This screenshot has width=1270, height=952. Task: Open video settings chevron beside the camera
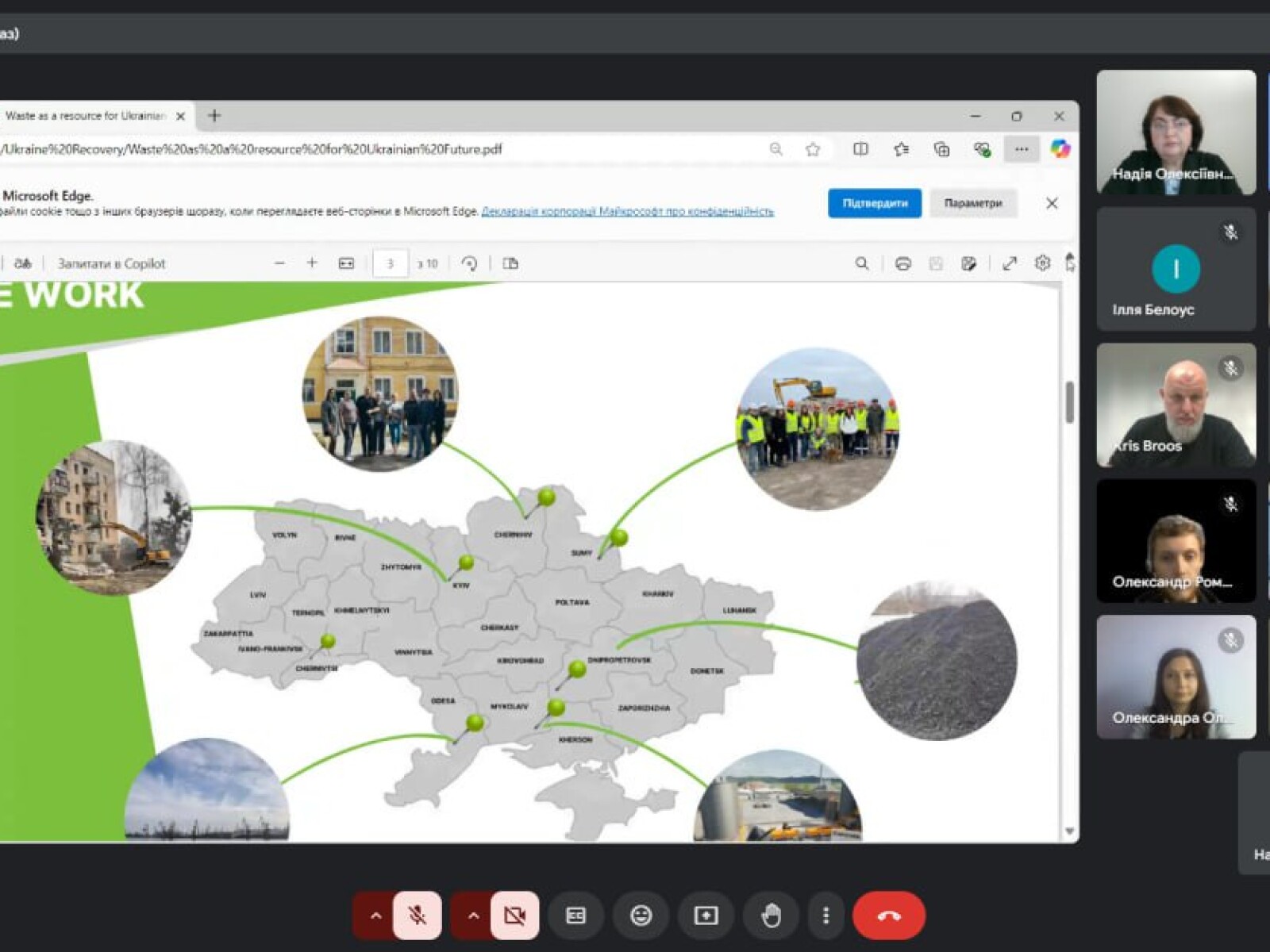pos(473,916)
